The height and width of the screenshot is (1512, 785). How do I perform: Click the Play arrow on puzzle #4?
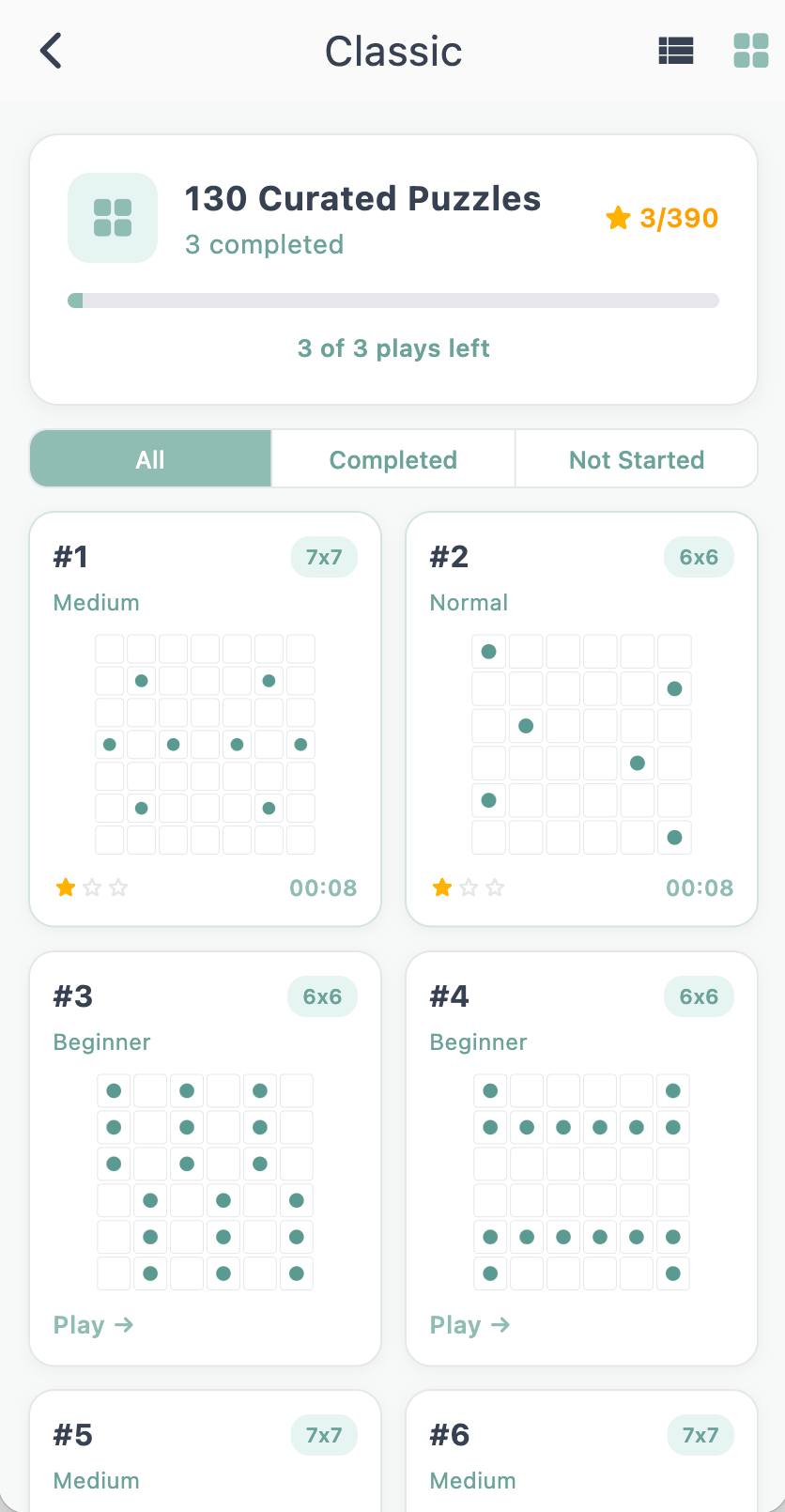coord(500,1324)
